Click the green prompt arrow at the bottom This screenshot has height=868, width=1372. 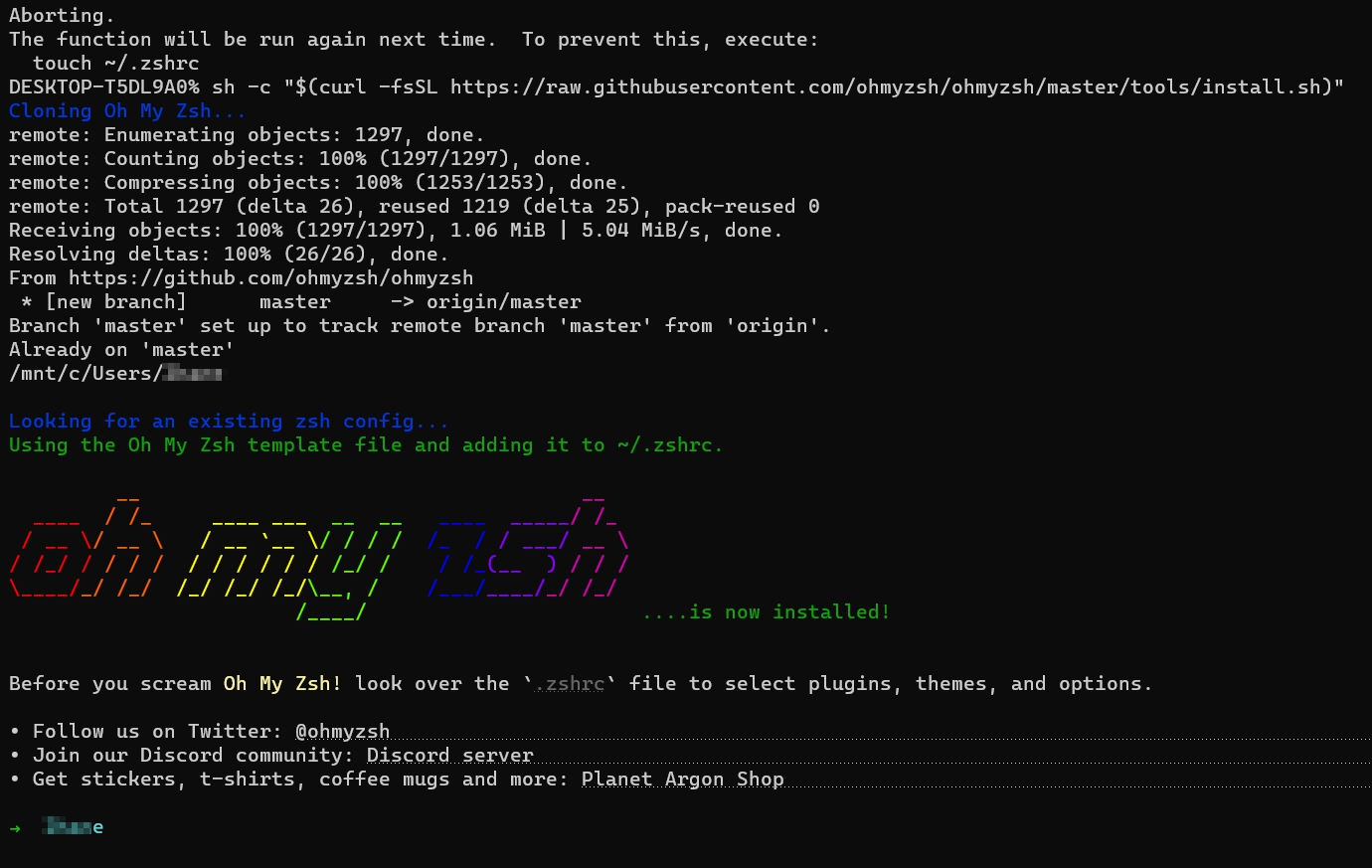pos(15,827)
